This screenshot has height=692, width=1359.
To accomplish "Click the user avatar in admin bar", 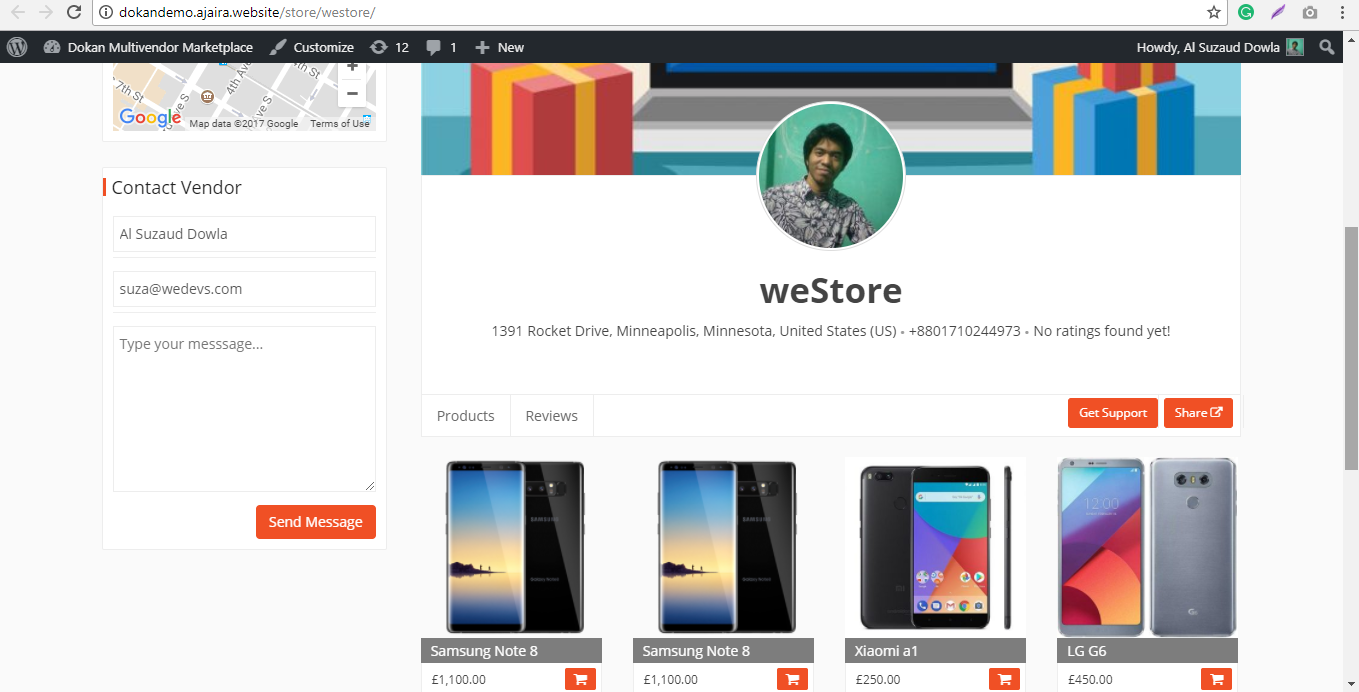I will [x=1295, y=47].
